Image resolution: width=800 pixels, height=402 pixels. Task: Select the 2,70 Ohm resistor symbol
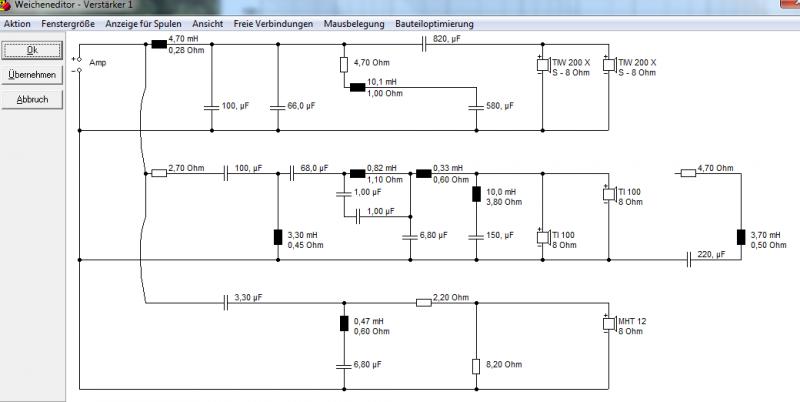coord(159,173)
